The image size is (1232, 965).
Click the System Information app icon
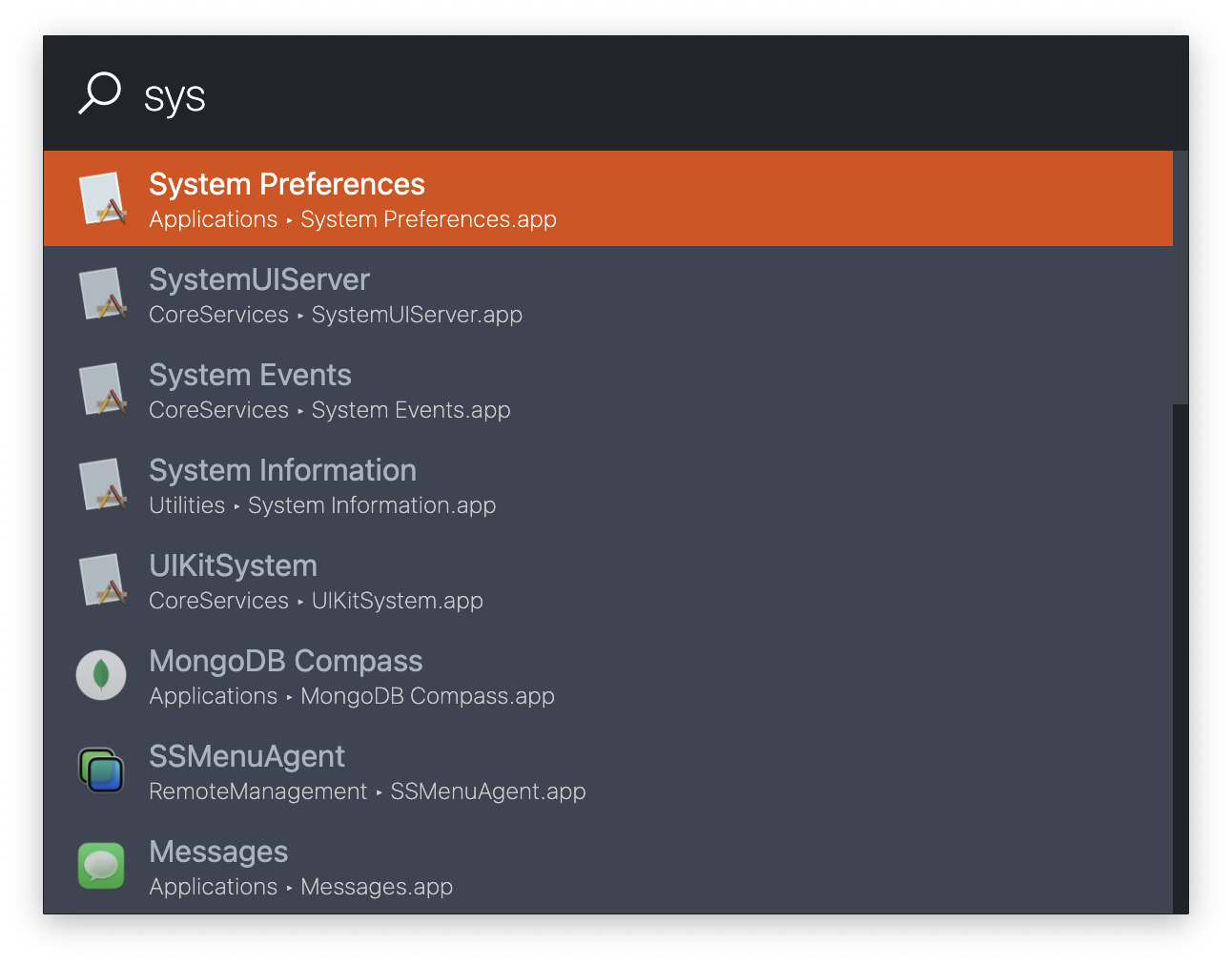click(x=102, y=484)
